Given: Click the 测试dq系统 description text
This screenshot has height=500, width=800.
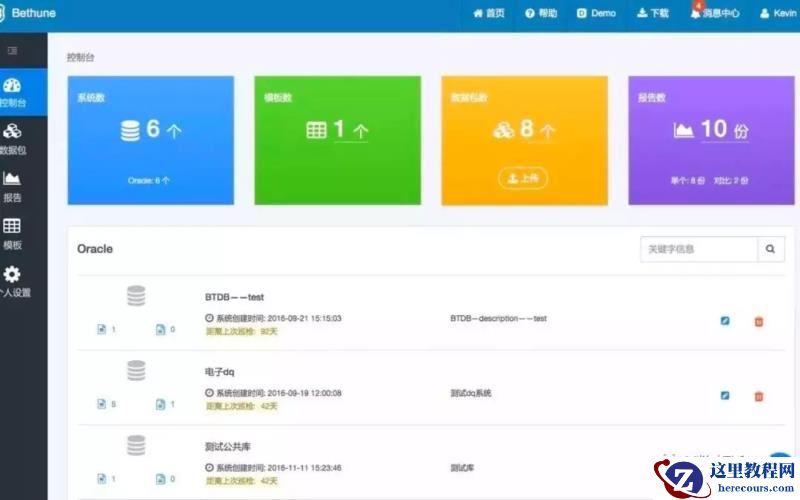Looking at the screenshot, I should click(470, 393).
